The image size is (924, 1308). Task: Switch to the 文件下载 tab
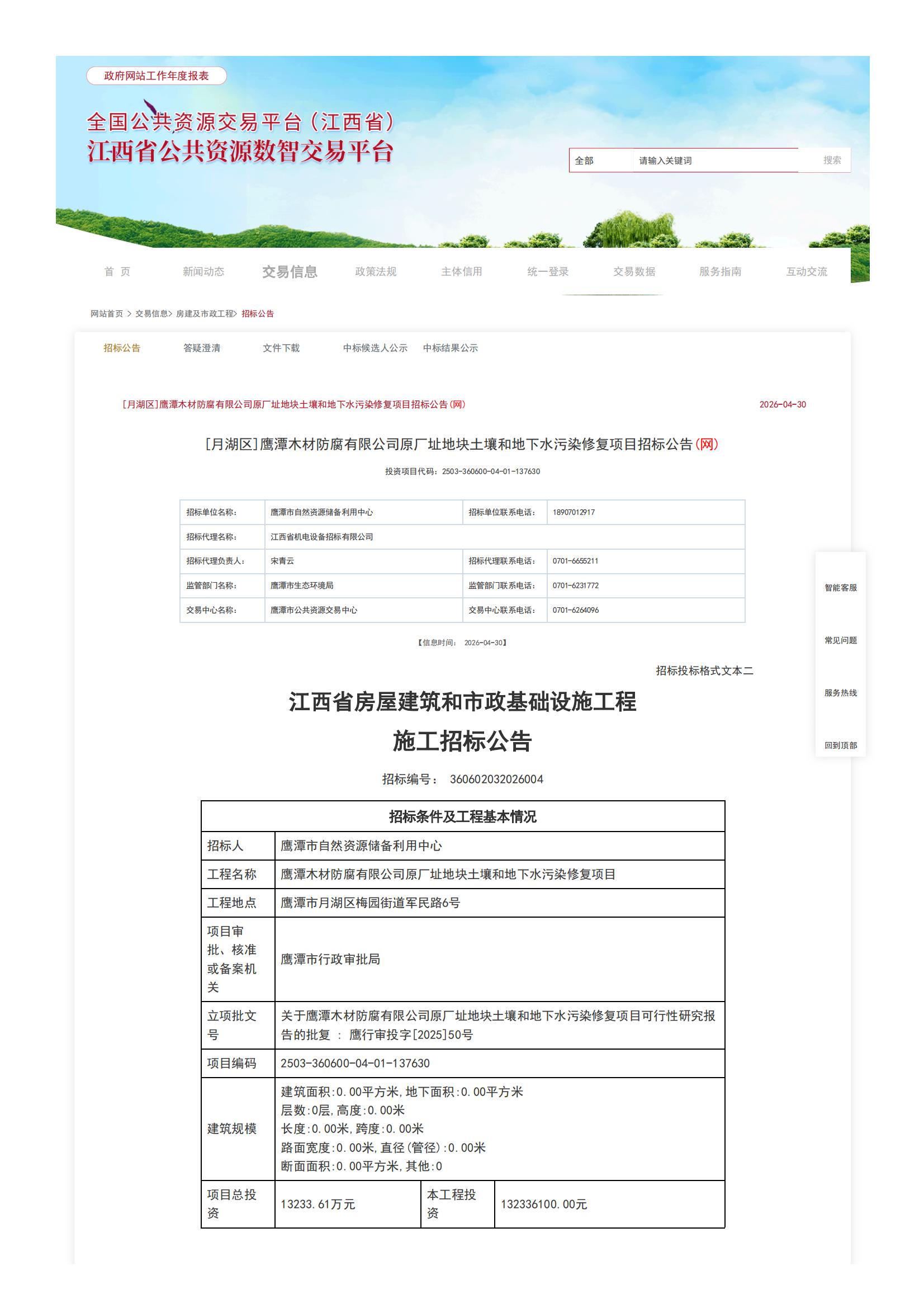click(281, 348)
